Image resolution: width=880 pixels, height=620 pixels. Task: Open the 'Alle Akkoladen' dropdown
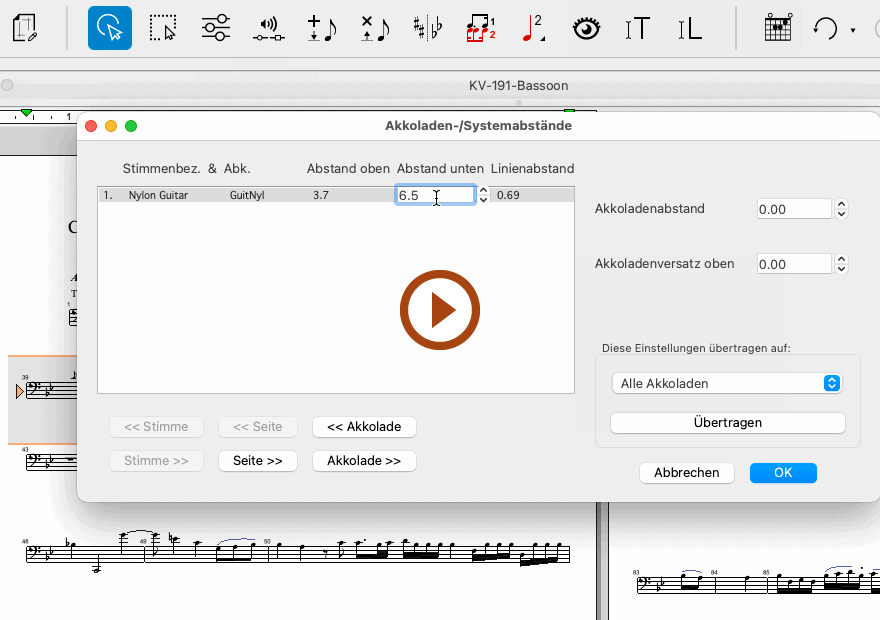pos(726,384)
